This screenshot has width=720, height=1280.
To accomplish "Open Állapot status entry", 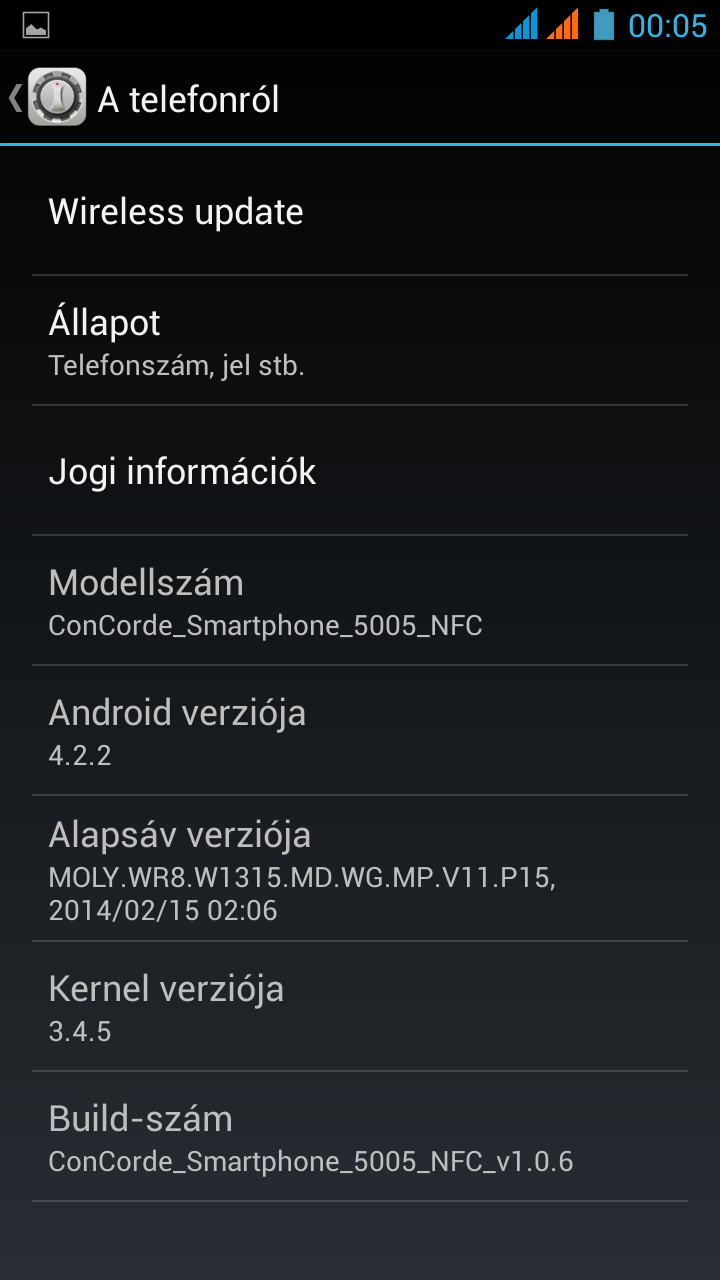I will coord(360,341).
